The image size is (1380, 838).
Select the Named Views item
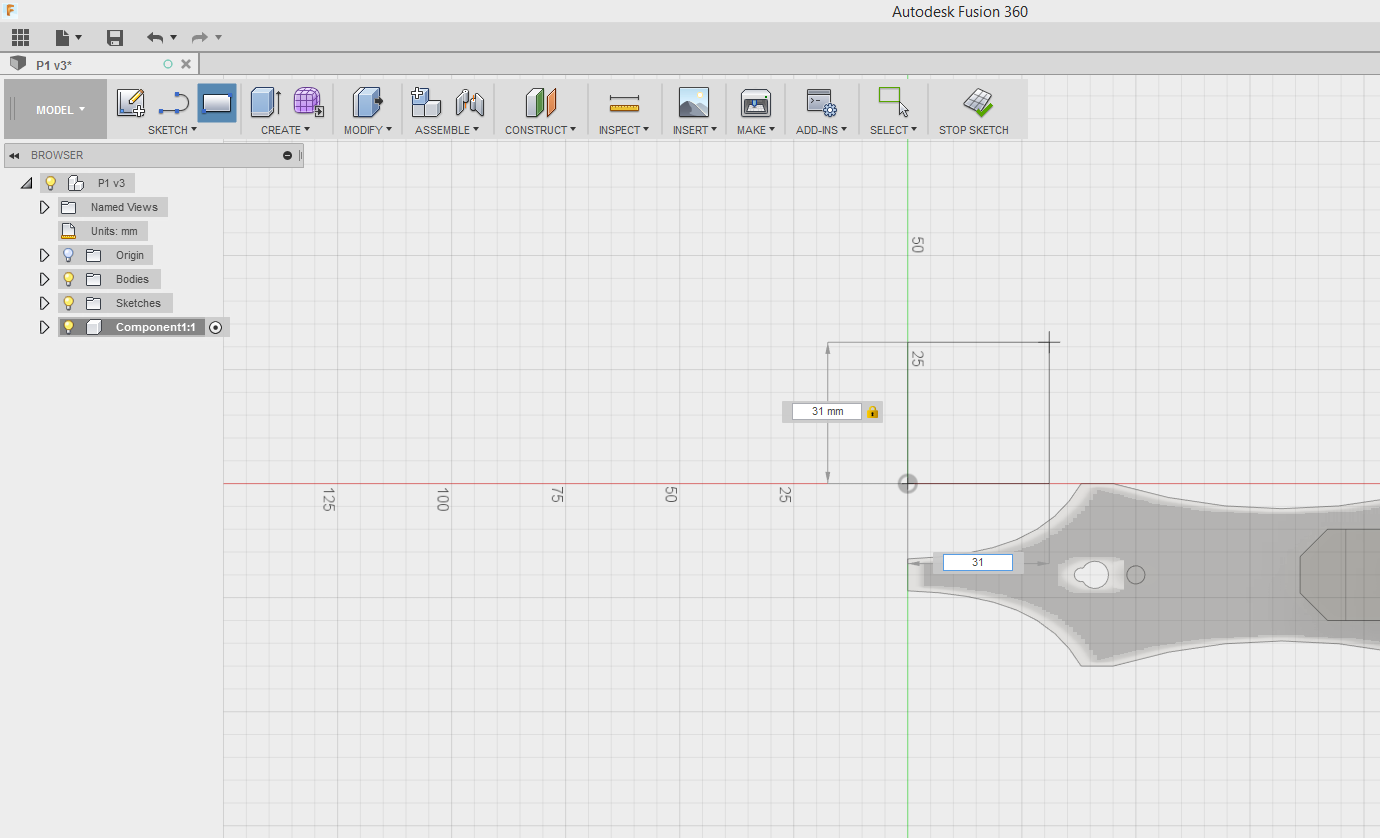click(x=124, y=207)
